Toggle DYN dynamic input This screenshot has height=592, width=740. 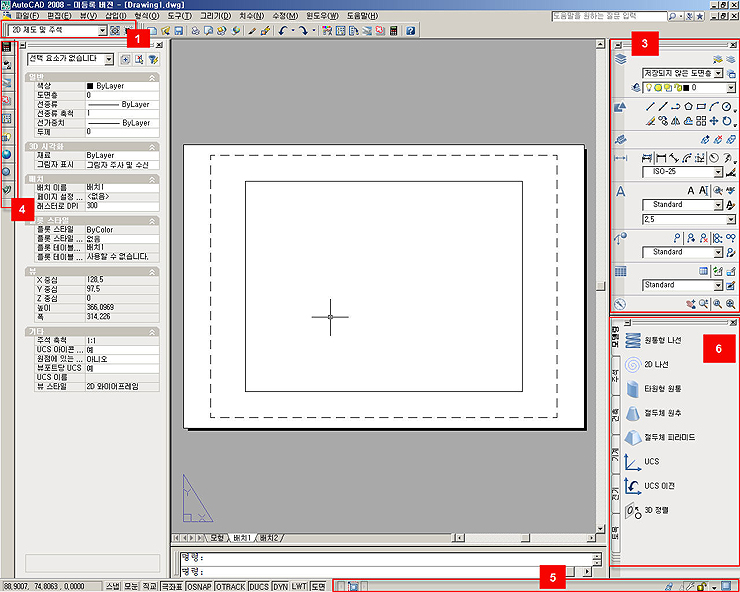(x=280, y=586)
